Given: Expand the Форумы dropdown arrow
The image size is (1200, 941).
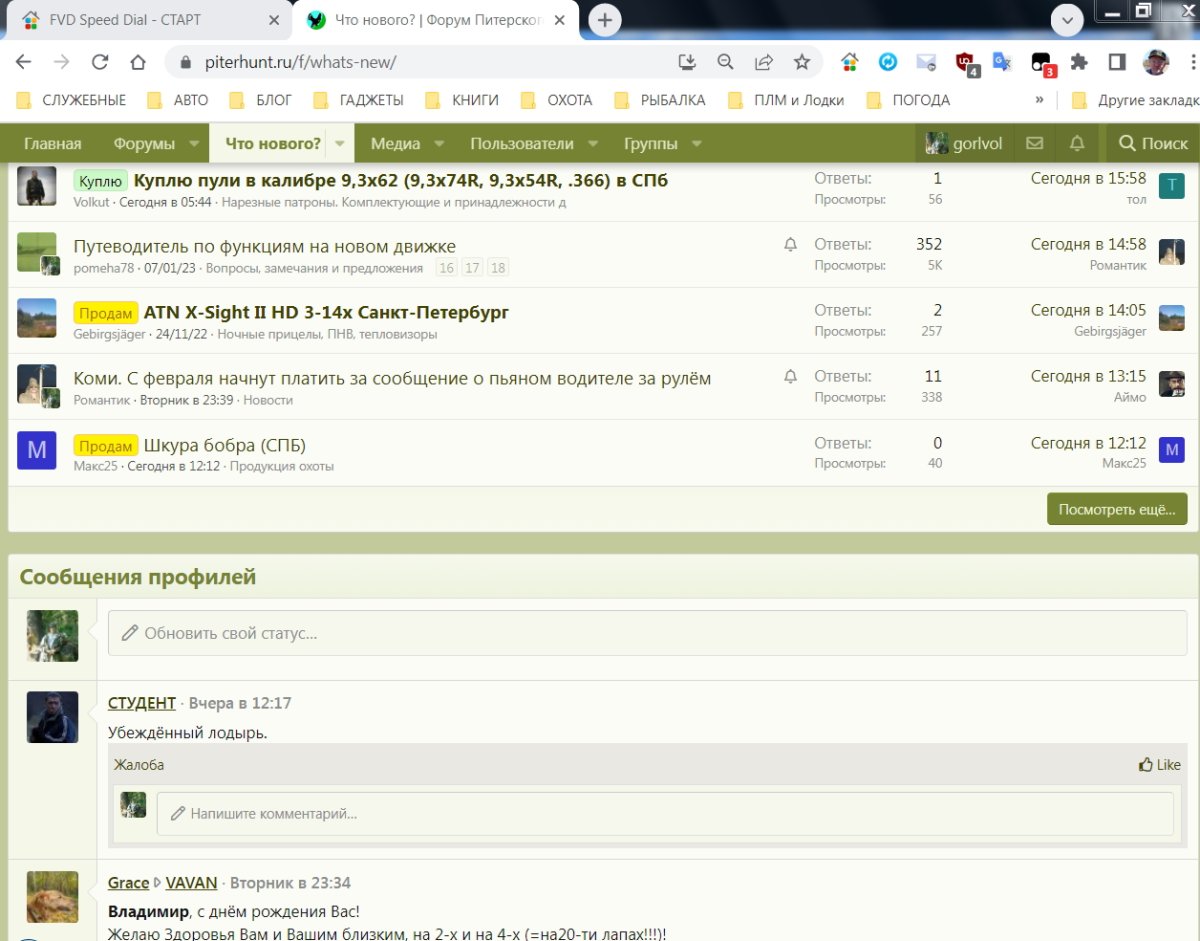Looking at the screenshot, I should point(194,144).
